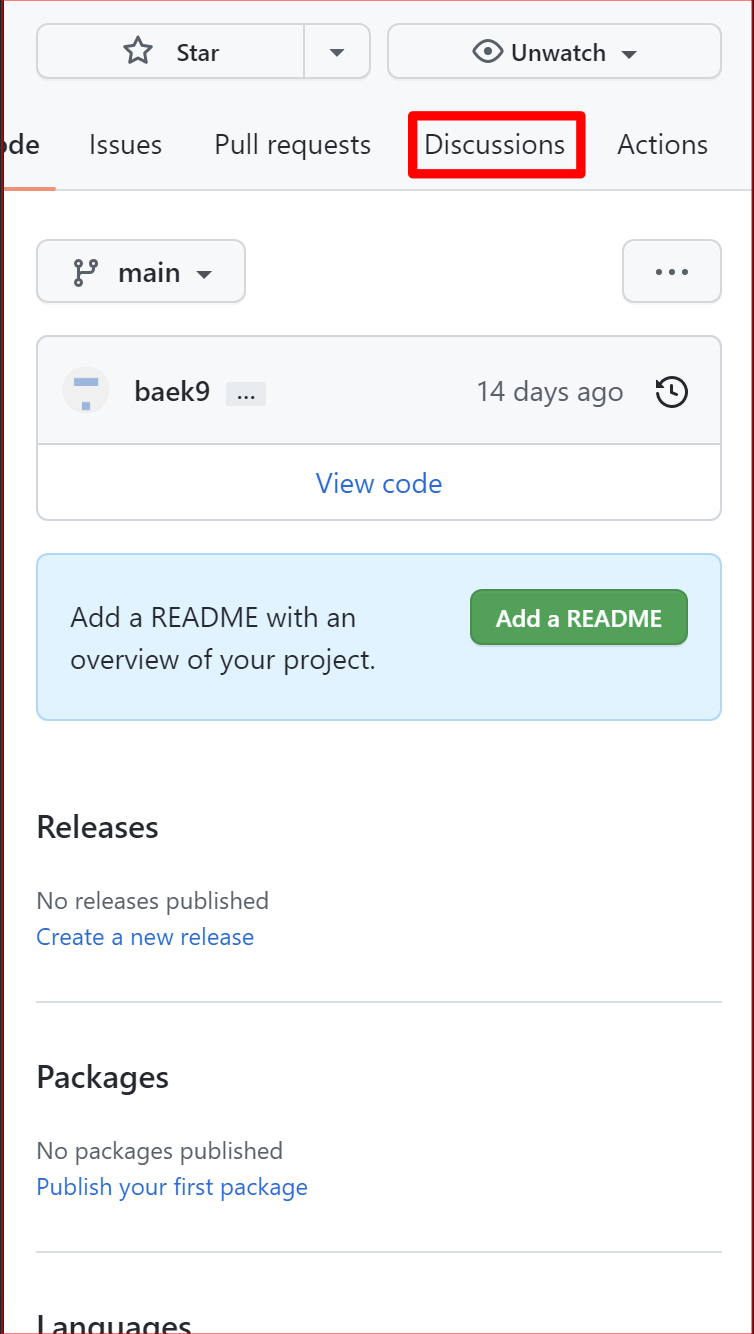Click the eye icon on the Unwatch button

[x=487, y=51]
